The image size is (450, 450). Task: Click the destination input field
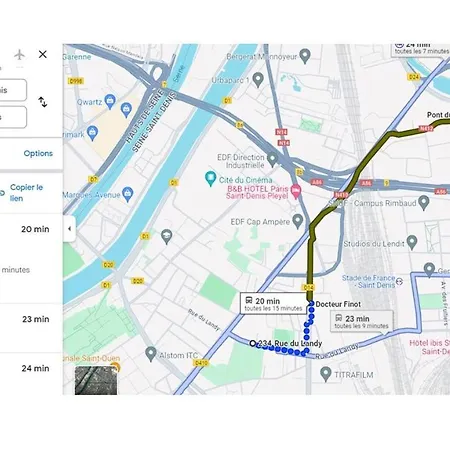pyautogui.click(x=13, y=117)
